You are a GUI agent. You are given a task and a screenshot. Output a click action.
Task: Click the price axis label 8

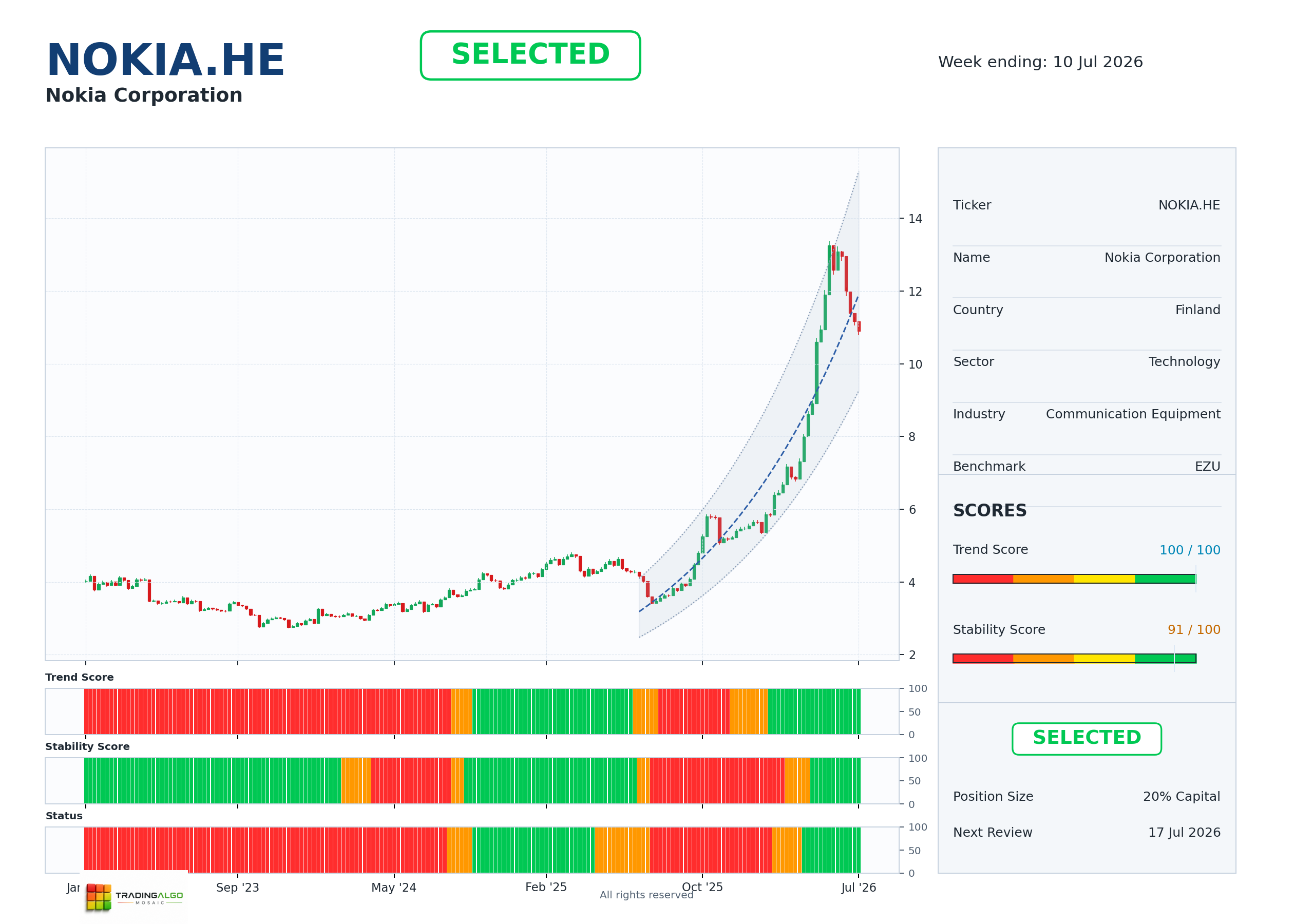pos(911,437)
